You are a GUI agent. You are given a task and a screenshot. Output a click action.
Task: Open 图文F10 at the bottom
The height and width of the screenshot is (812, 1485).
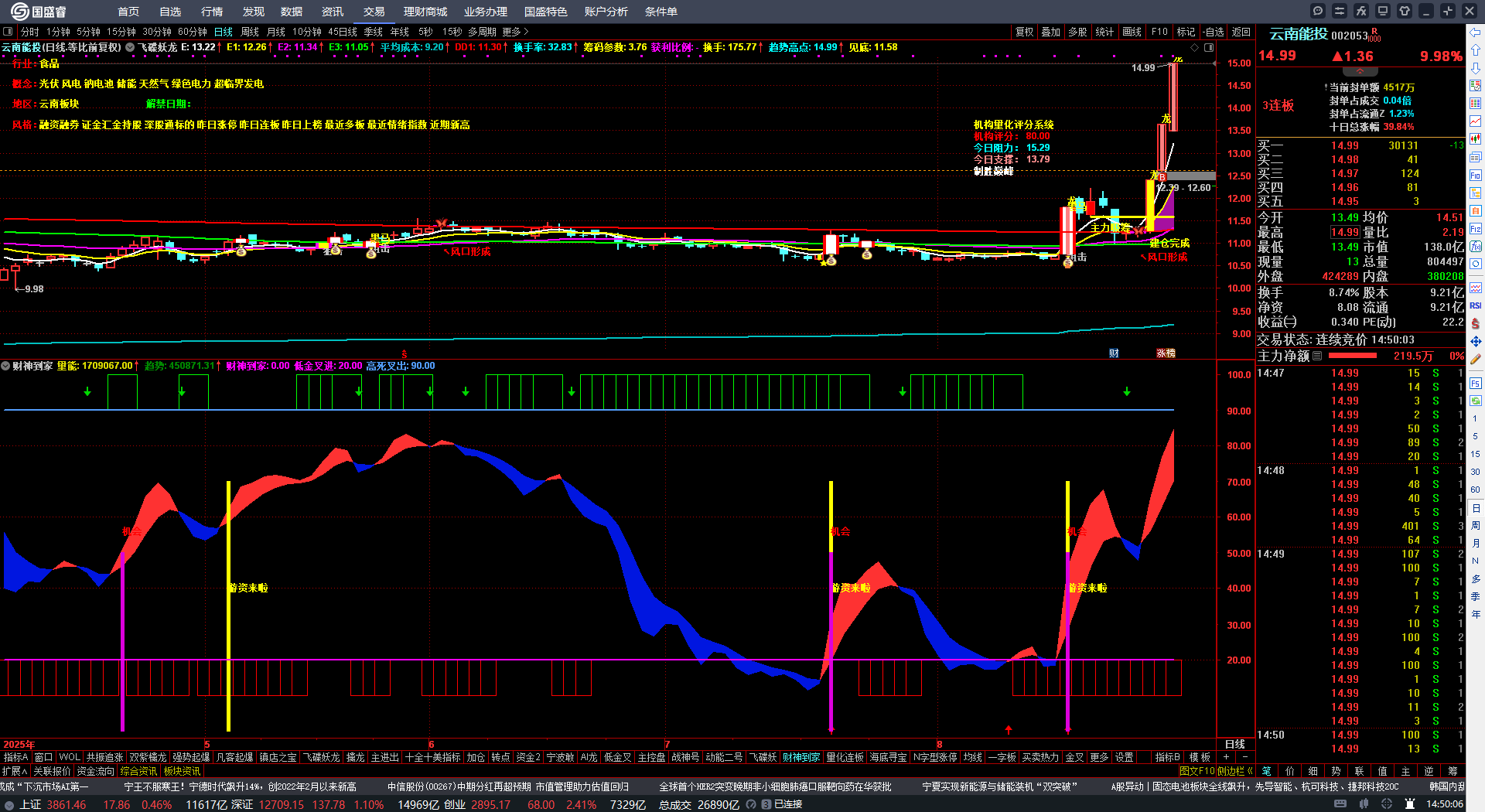tap(1197, 771)
